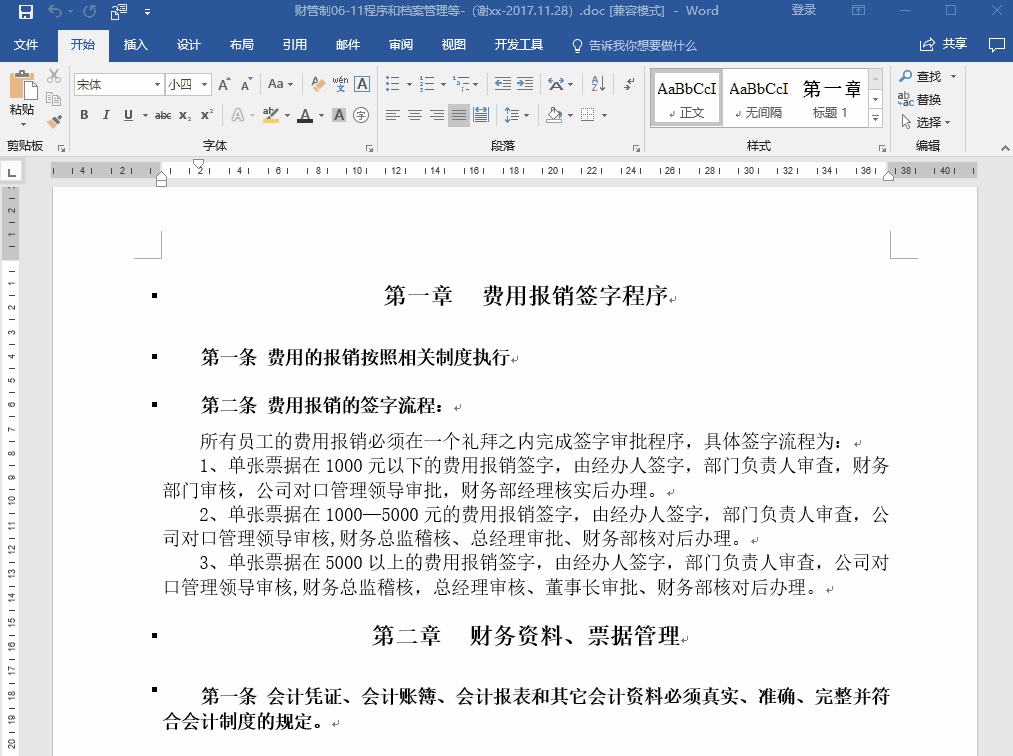Switch to the 插入 ribbon tab
The image size is (1013, 756).
click(136, 45)
